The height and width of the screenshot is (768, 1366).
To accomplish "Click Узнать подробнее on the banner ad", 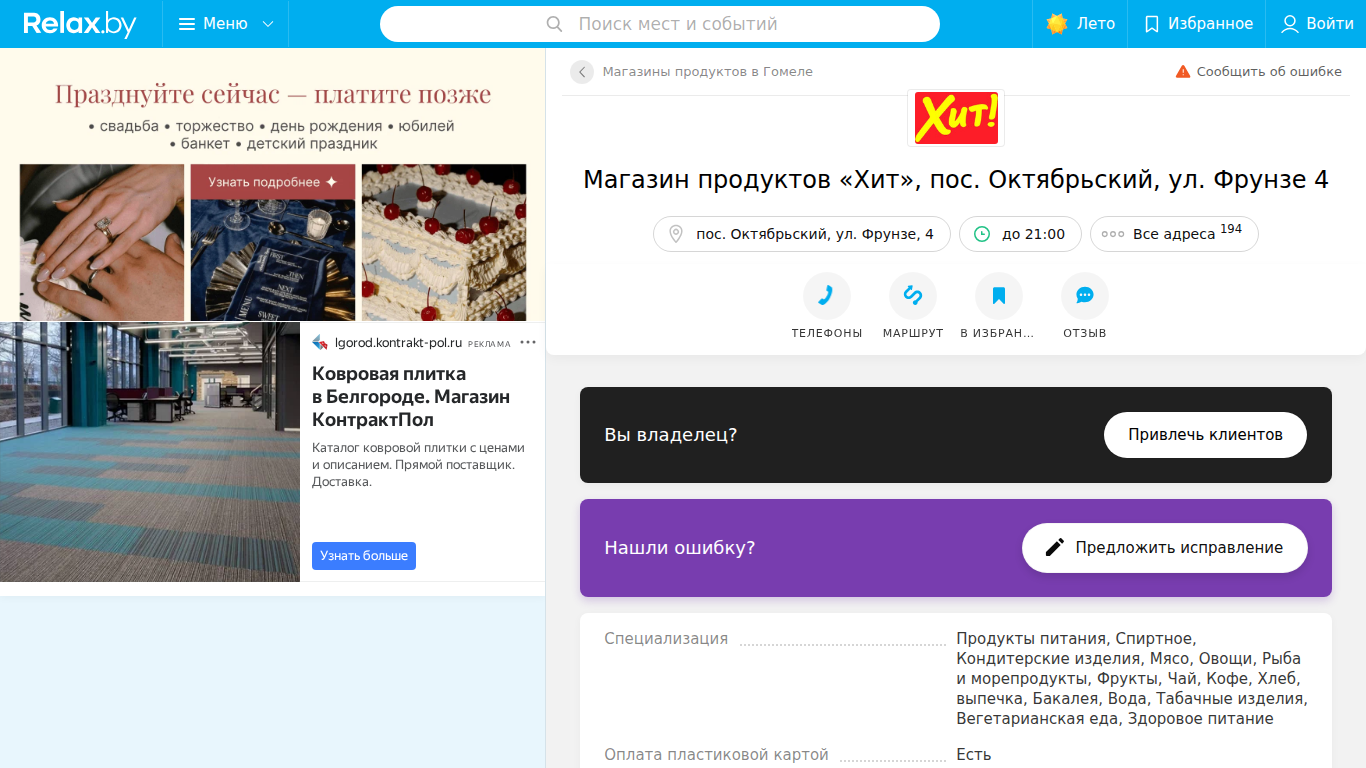I will pos(272,182).
